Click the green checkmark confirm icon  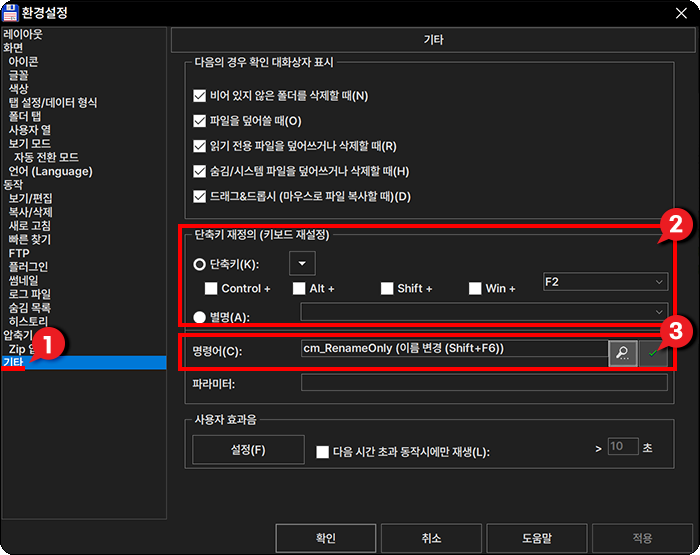coord(654,353)
